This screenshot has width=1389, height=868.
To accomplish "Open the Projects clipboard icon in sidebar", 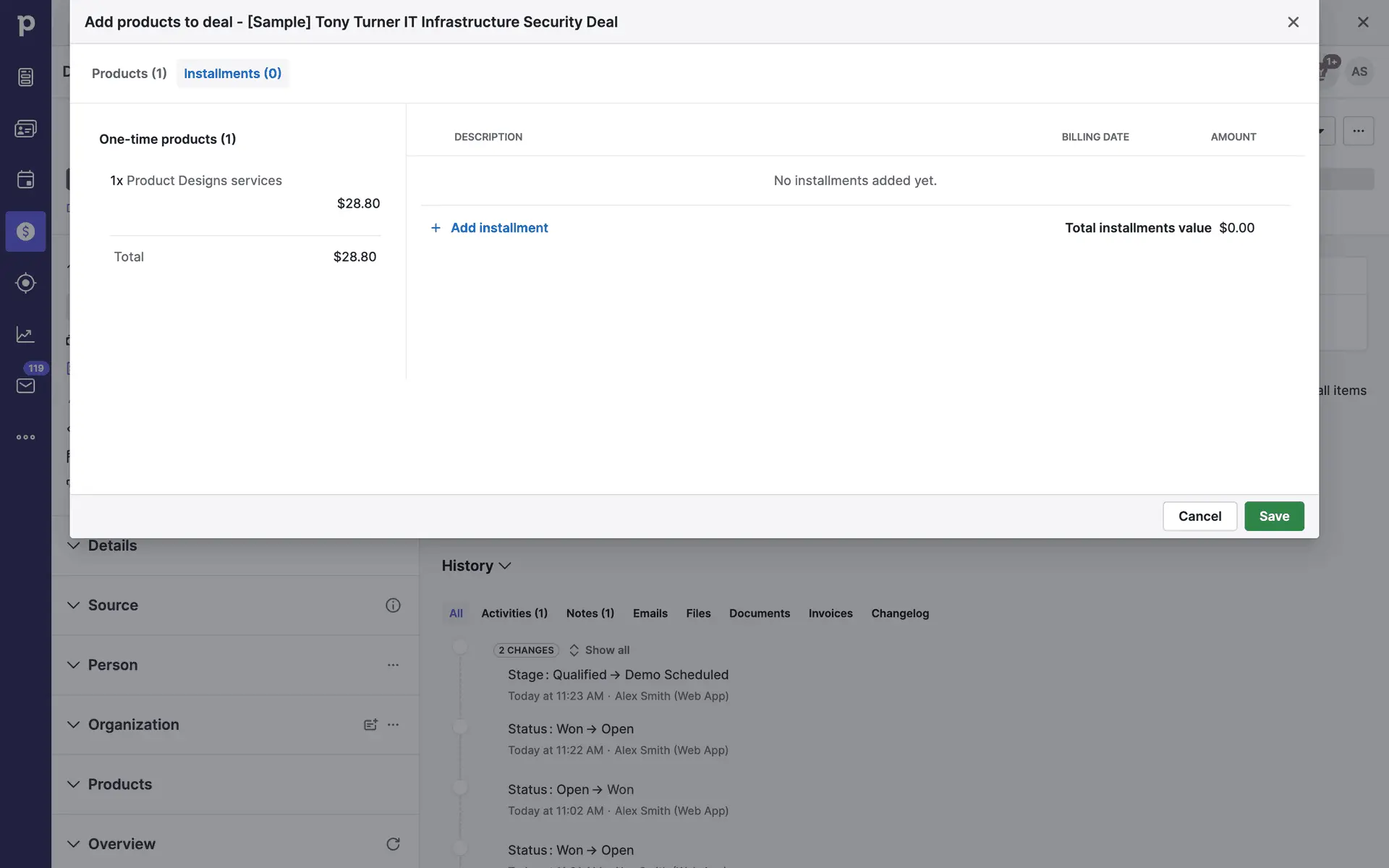I will (x=25, y=77).
